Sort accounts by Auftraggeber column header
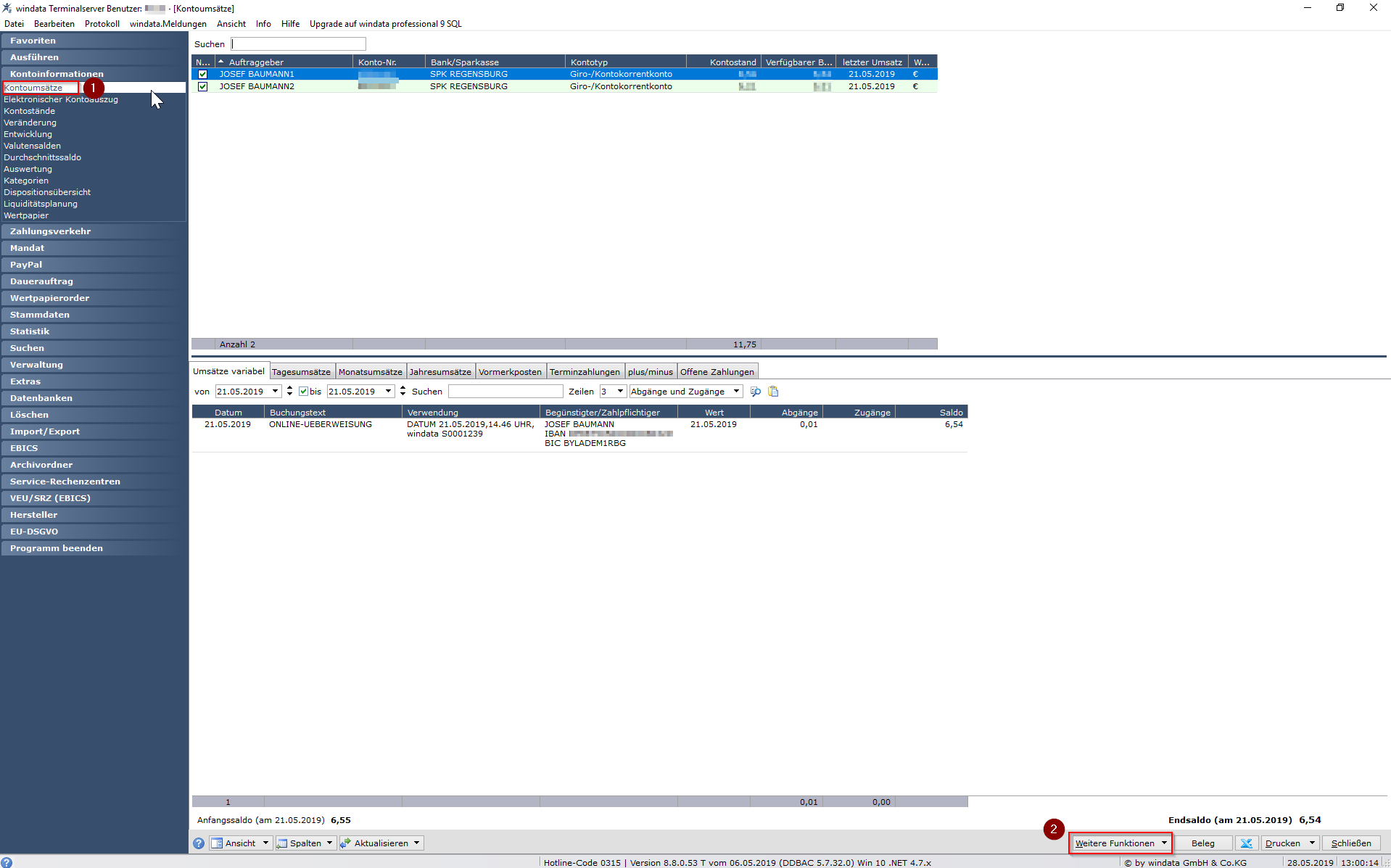1391x868 pixels. tap(284, 62)
